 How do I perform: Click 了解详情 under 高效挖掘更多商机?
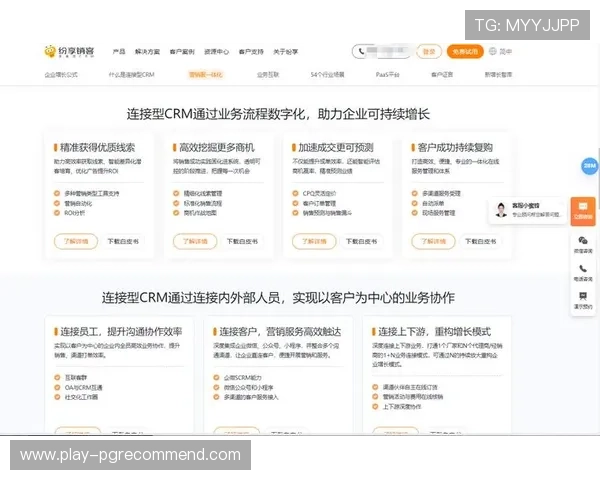click(195, 242)
